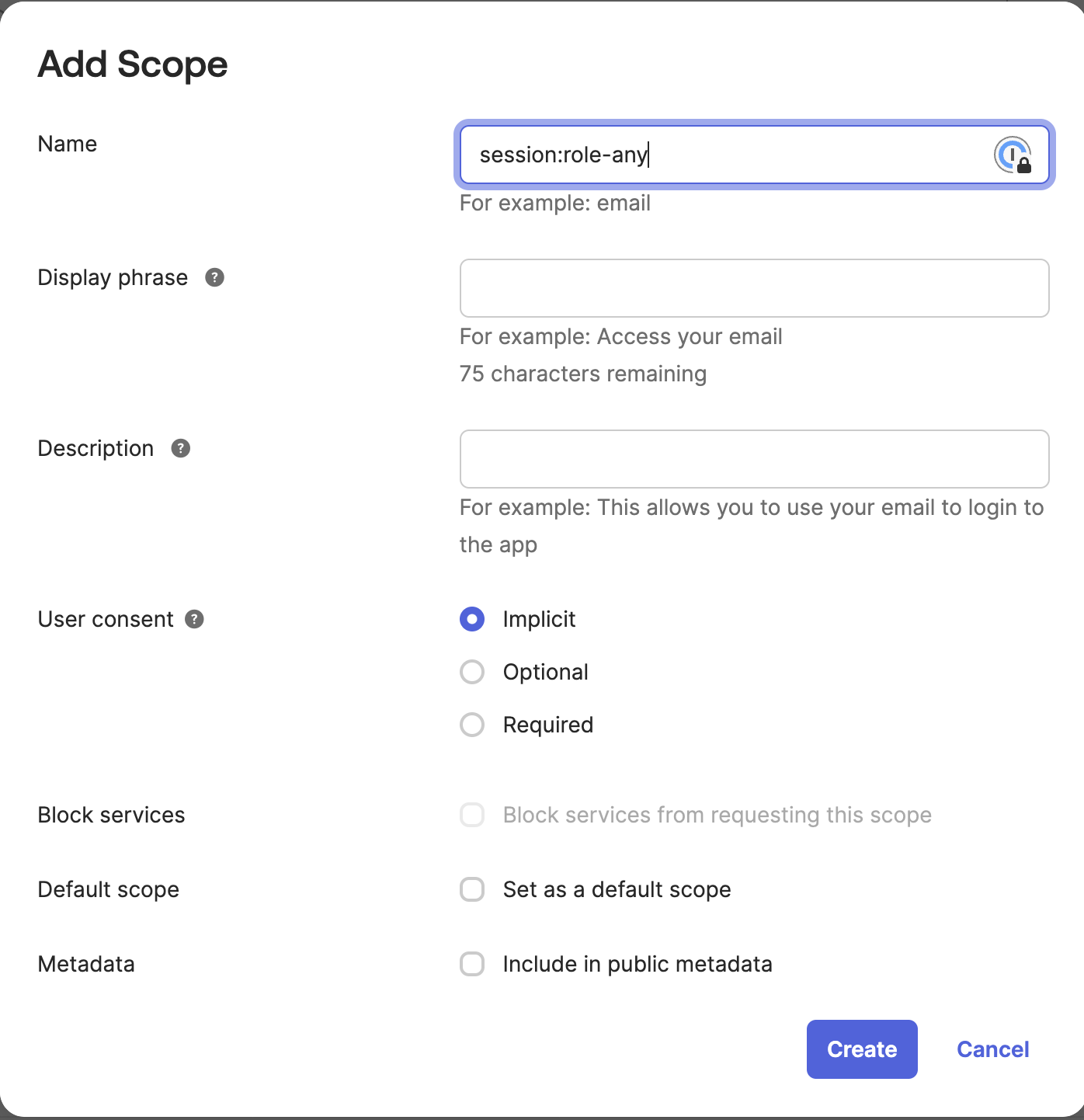
Task: Click the Create button
Action: tap(861, 1049)
